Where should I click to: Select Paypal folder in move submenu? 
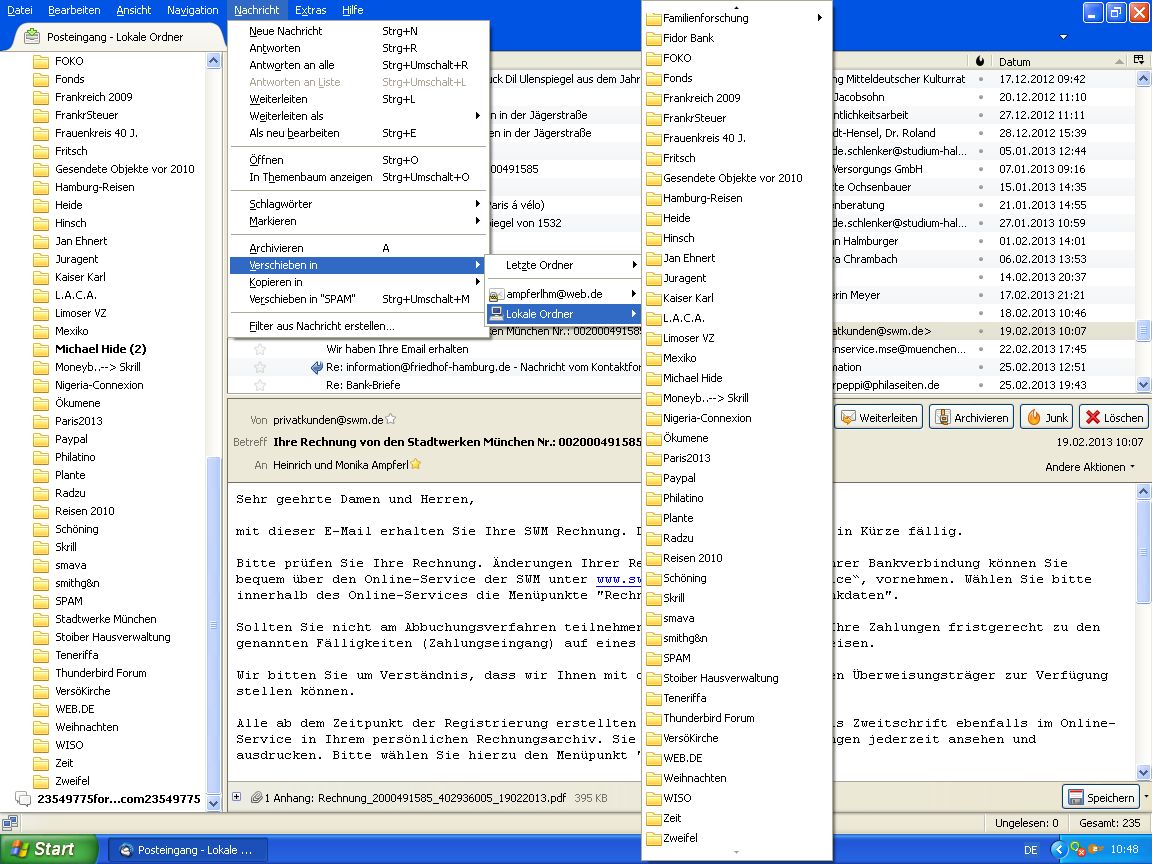[x=679, y=478]
